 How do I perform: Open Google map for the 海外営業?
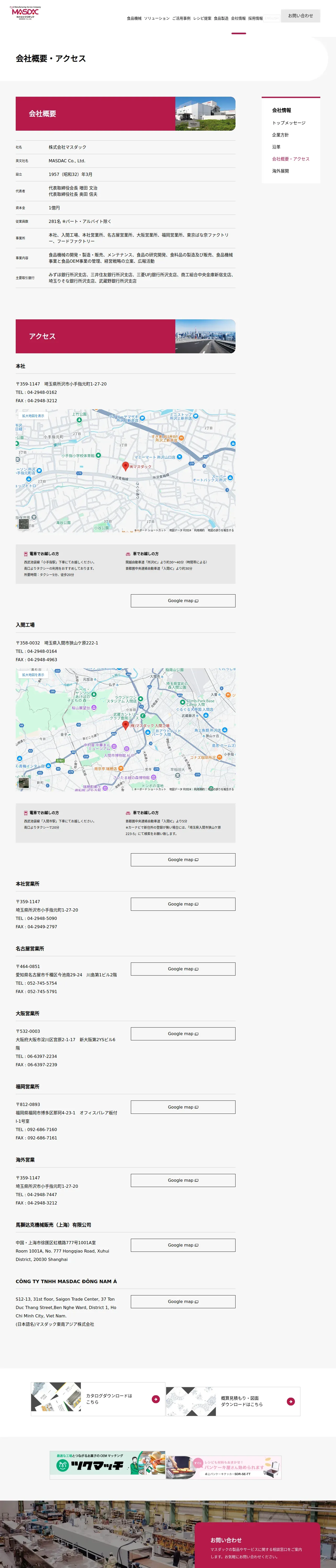pos(183,1180)
